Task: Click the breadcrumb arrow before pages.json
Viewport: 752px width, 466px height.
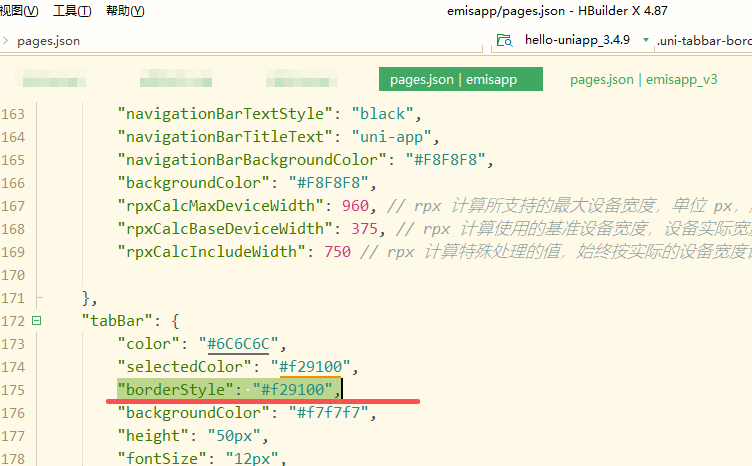Action: click(6, 41)
